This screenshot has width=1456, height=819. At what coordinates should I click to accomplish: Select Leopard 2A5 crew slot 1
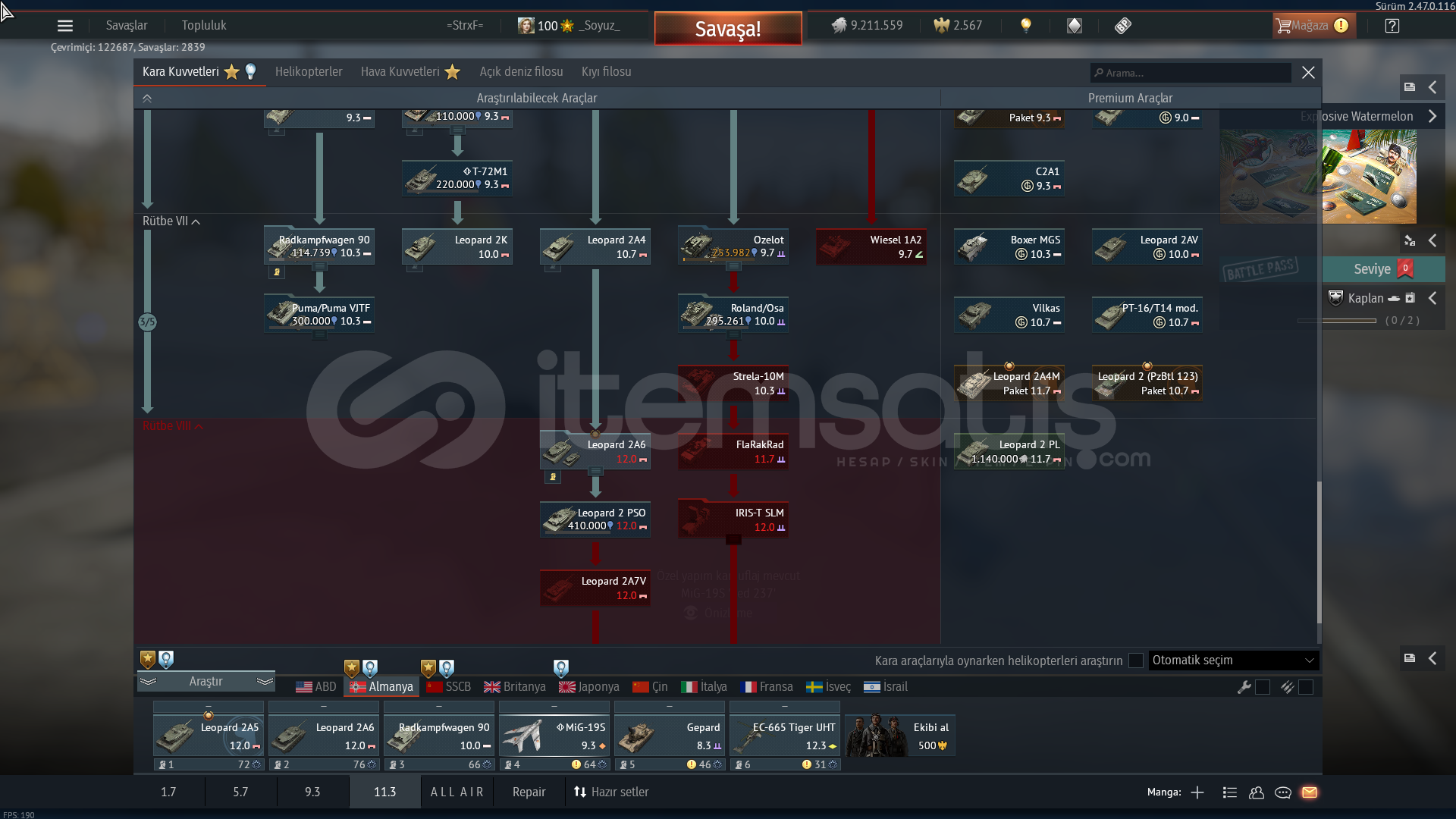209,736
